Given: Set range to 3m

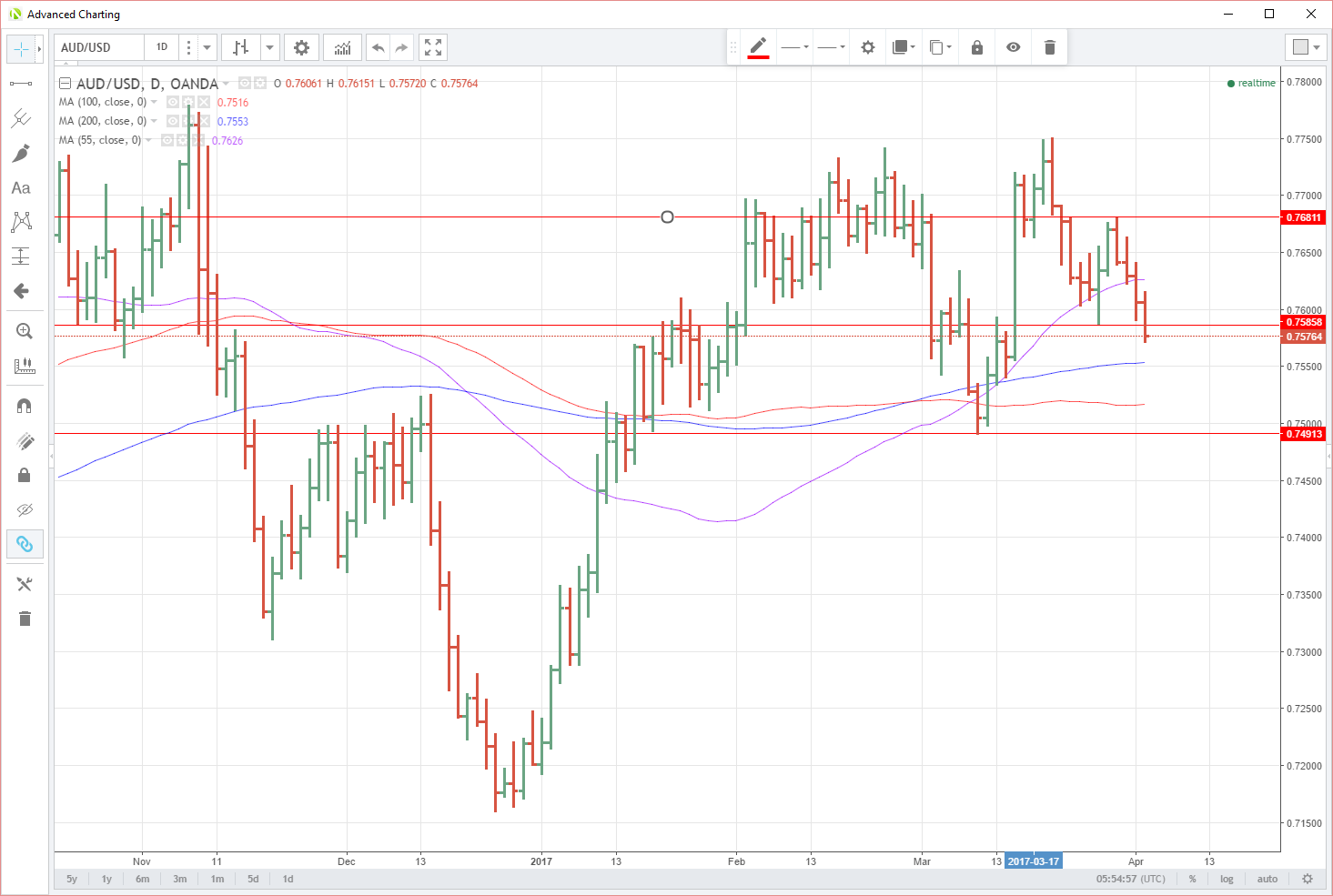Looking at the screenshot, I should [180, 879].
